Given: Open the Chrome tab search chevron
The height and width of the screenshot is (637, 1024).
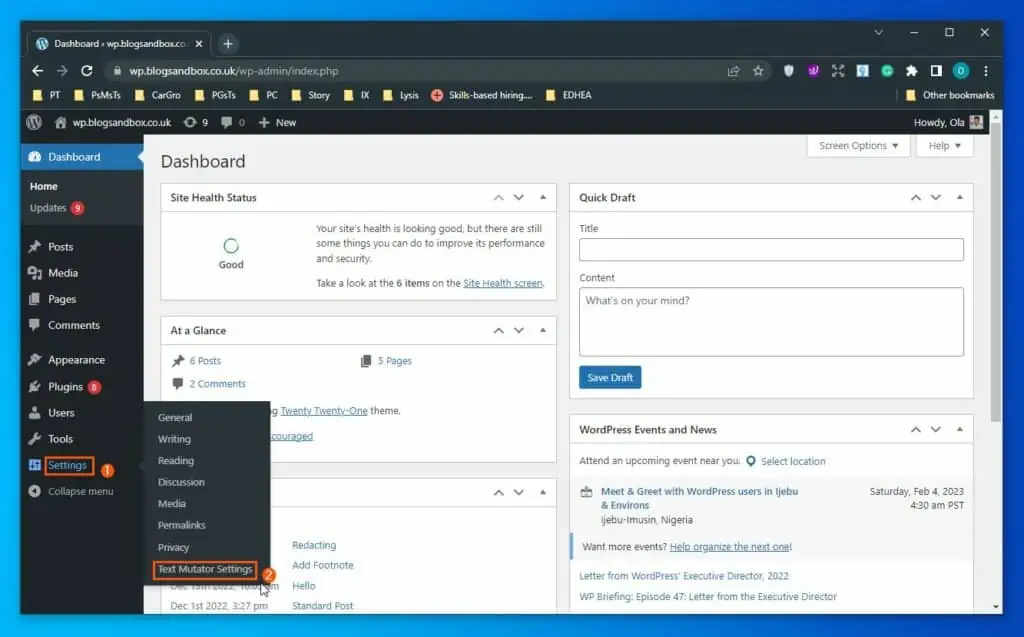Looking at the screenshot, I should [879, 32].
